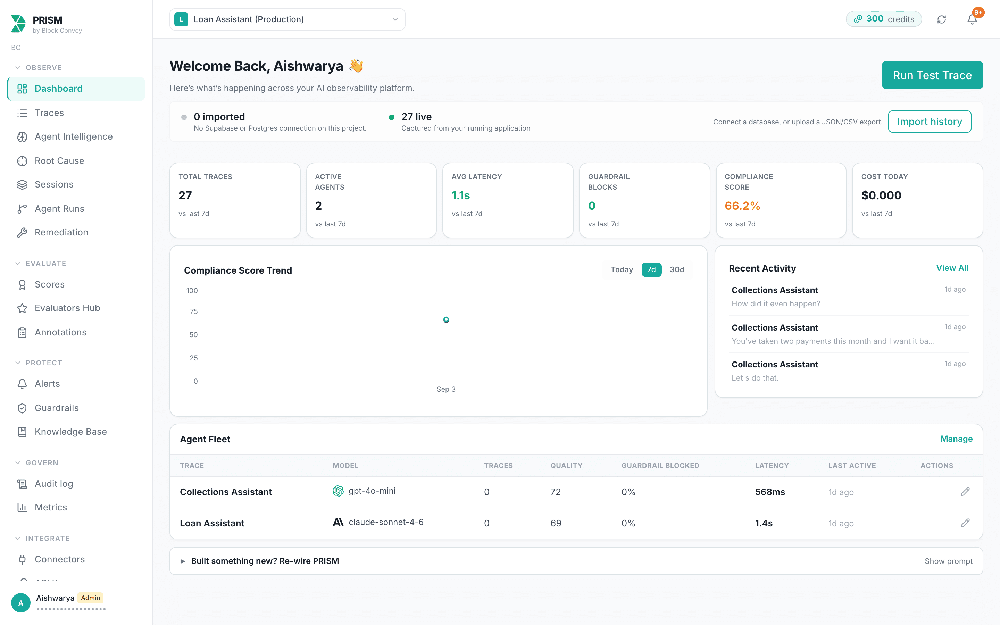Click the green L project badge
The width and height of the screenshot is (1000, 625).
click(x=181, y=20)
